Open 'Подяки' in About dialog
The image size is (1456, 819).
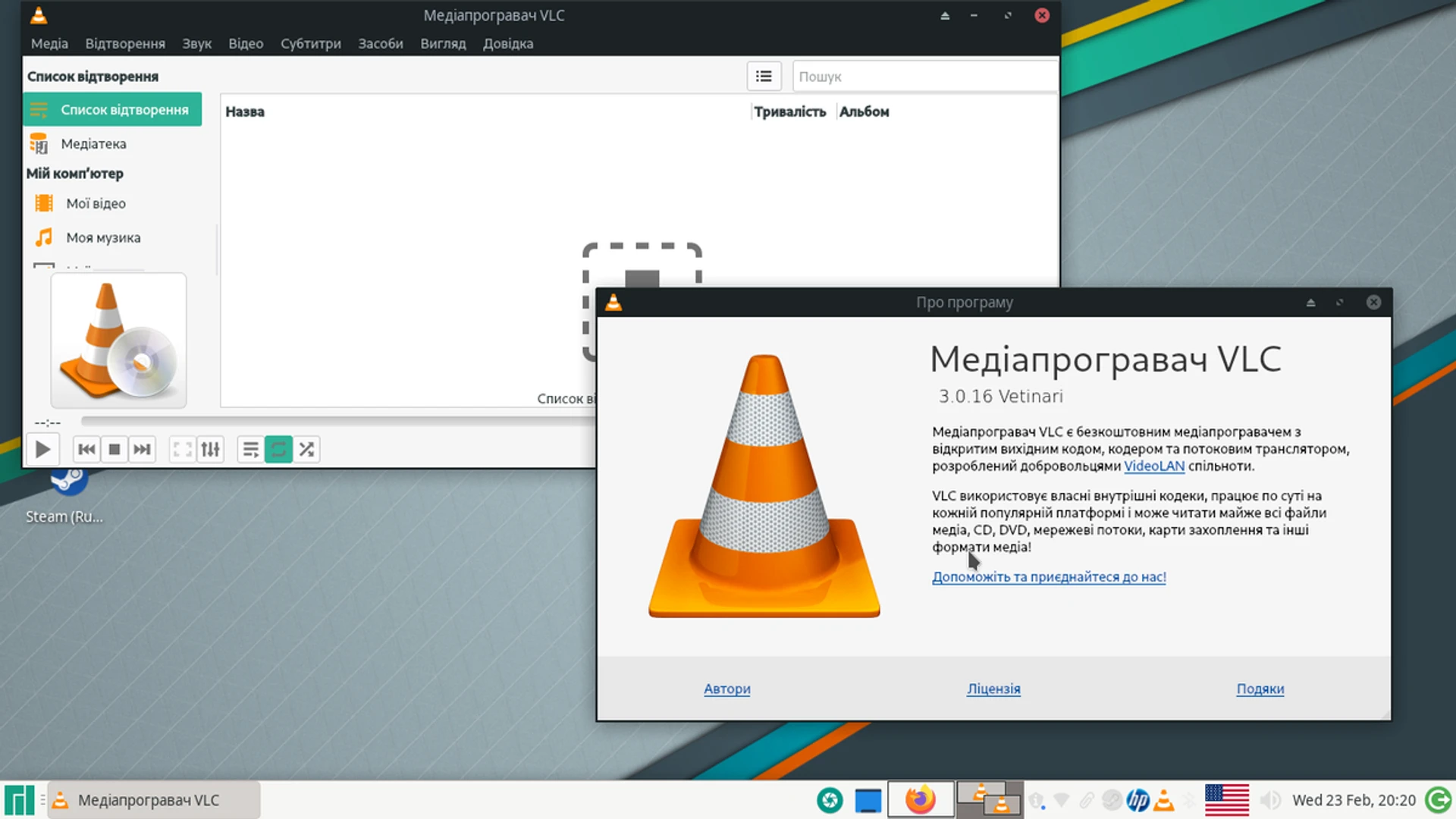(1260, 689)
